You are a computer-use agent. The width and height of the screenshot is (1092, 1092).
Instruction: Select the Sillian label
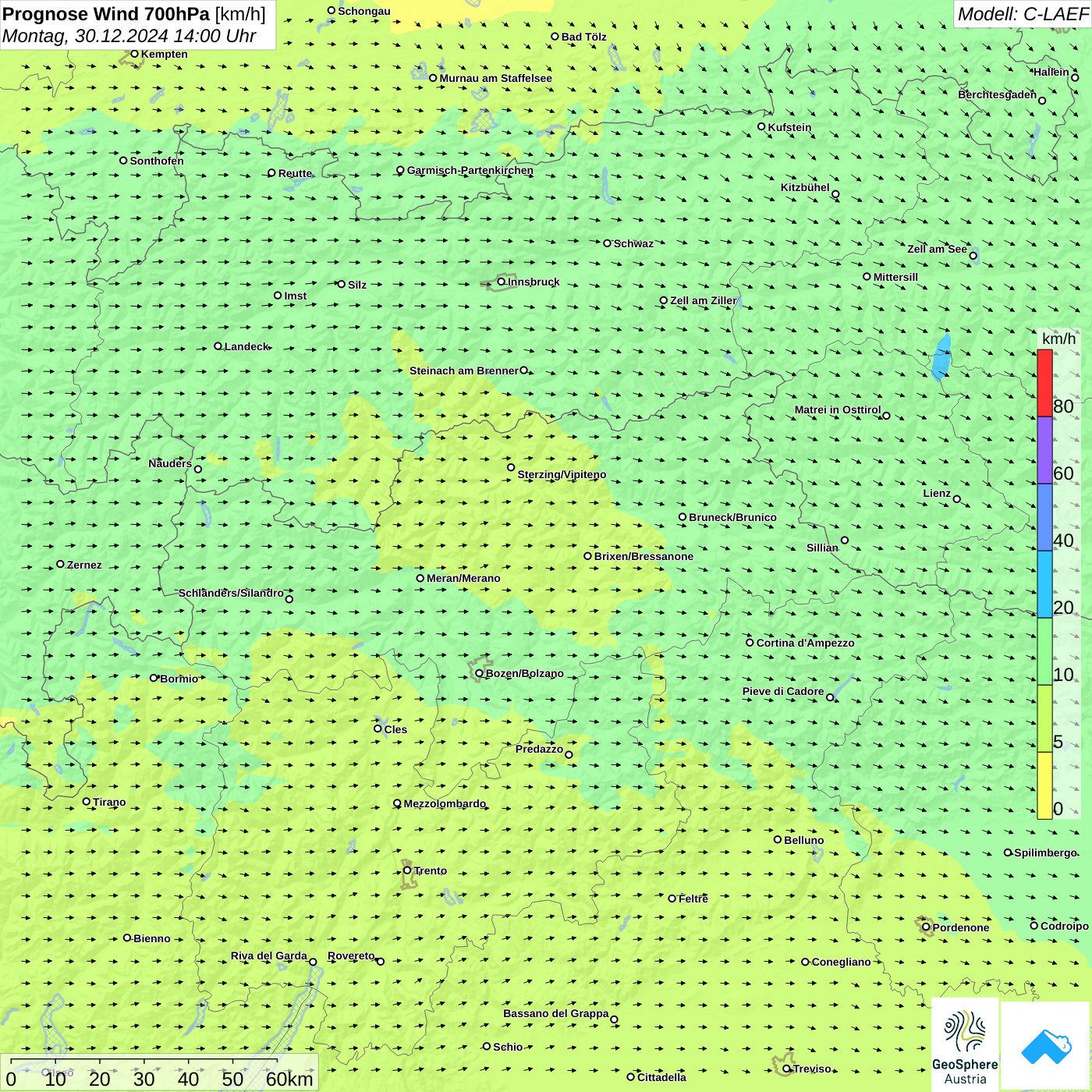click(822, 548)
